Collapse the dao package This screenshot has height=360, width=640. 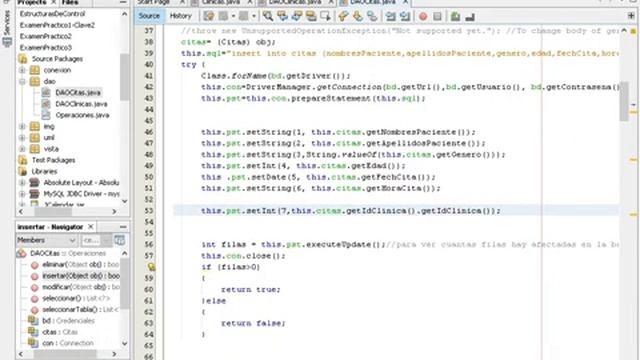click(x=22, y=82)
